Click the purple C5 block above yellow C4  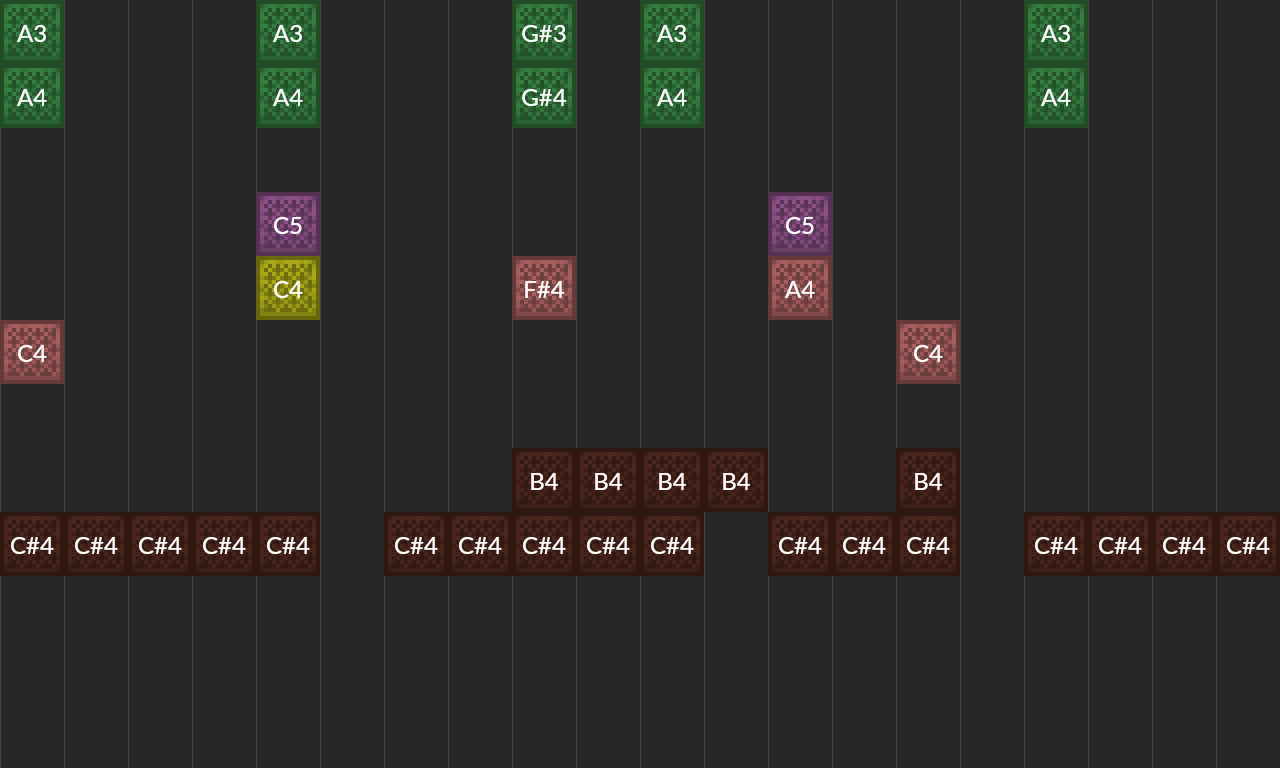288,224
